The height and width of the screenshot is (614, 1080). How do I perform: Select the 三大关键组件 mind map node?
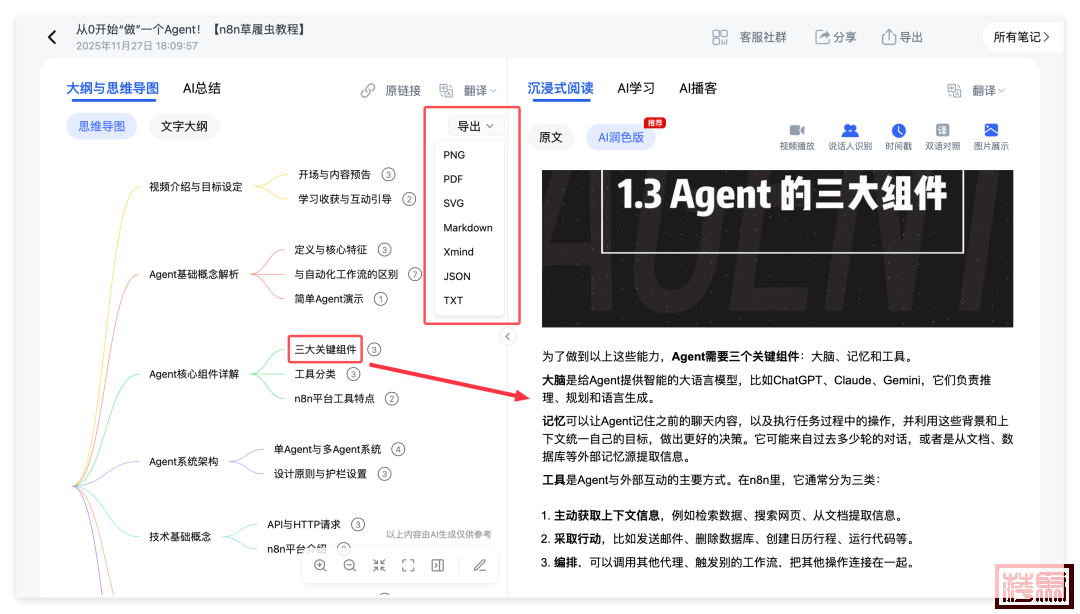pos(325,349)
